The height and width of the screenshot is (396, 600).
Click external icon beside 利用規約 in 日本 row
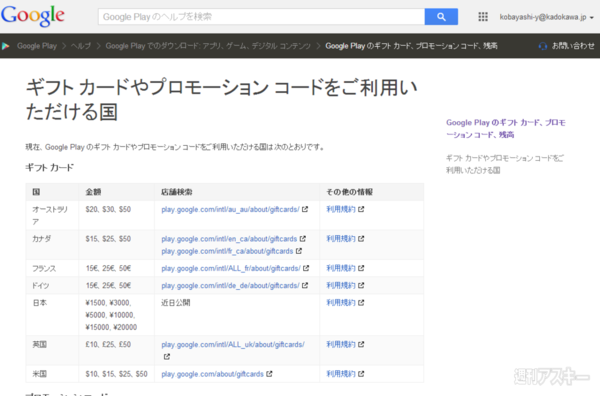361,303
